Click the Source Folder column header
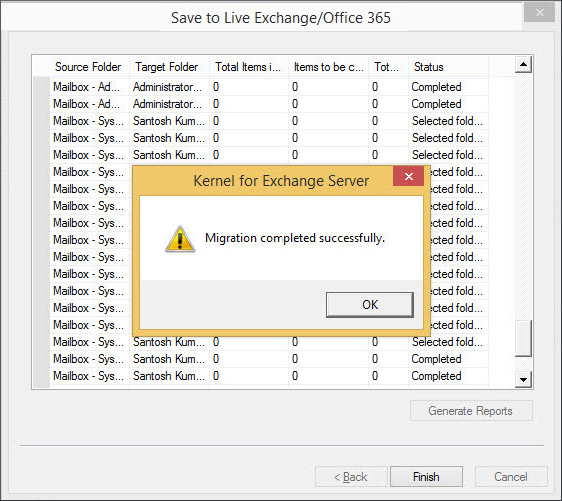Image resolution: width=562 pixels, height=501 pixels. (x=88, y=67)
